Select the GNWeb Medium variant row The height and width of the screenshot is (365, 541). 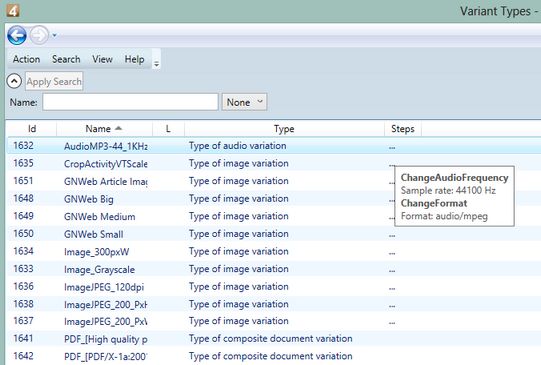(274, 216)
